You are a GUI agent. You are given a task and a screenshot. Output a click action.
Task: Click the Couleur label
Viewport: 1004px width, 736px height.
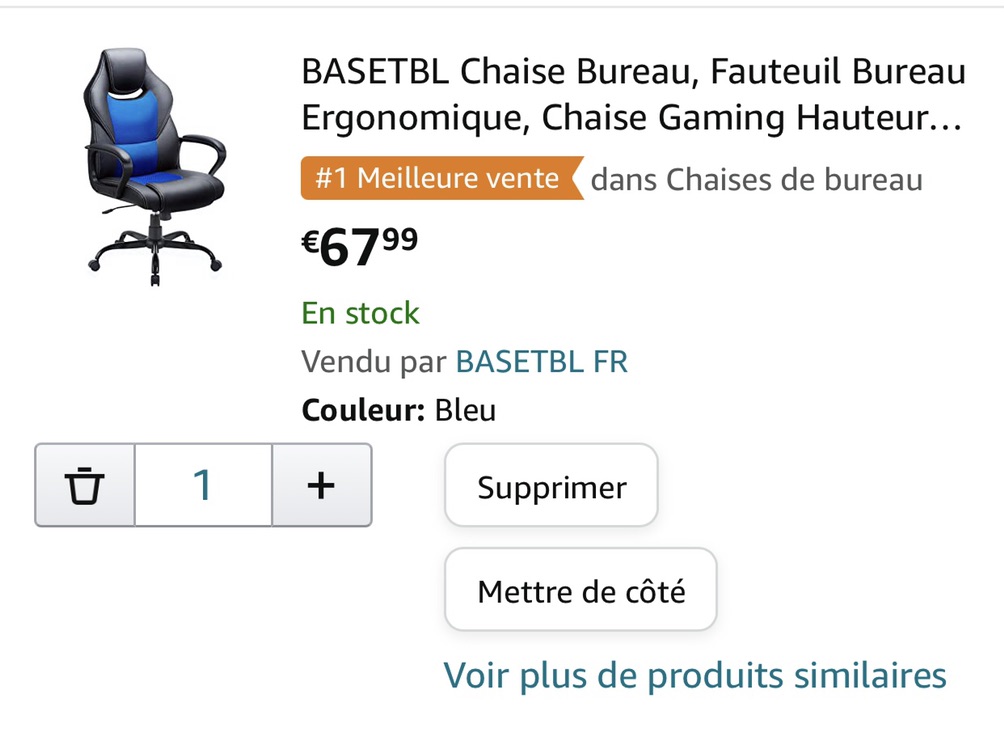pyautogui.click(x=363, y=410)
